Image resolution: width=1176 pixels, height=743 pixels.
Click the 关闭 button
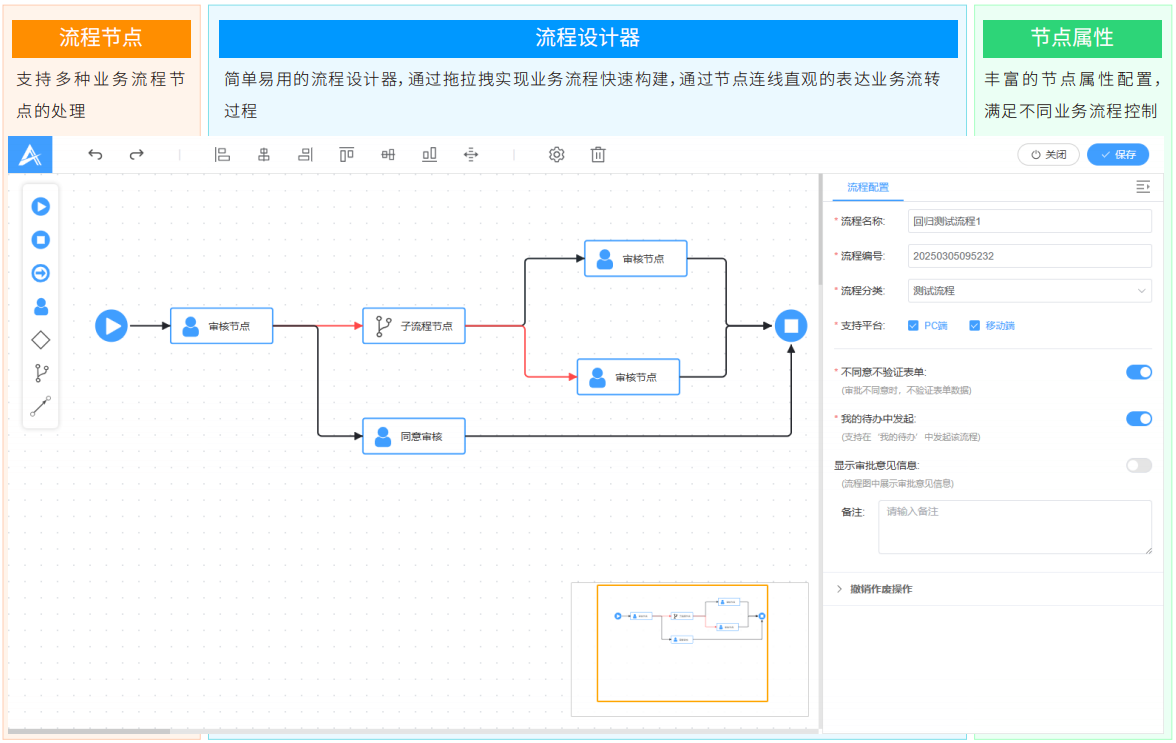[1048, 155]
